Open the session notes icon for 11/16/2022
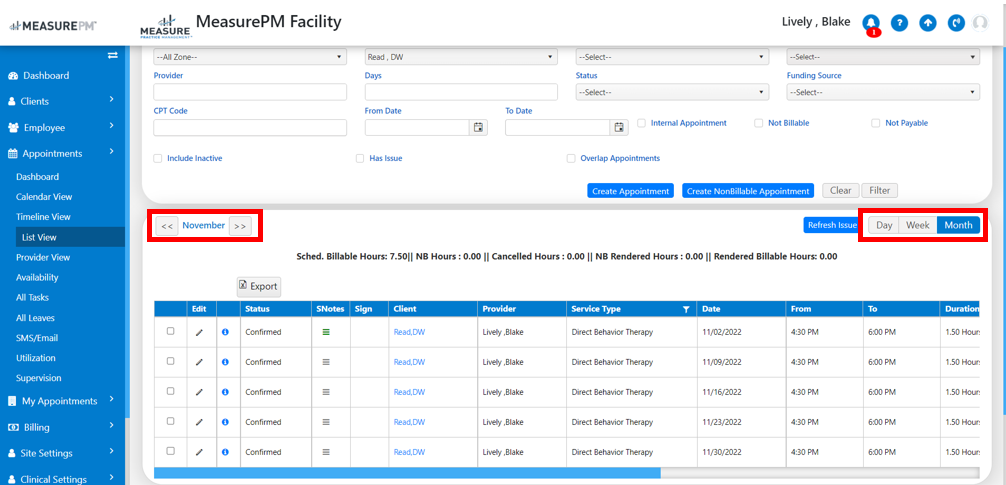Screen dimensions: 1006x485 pos(325,392)
